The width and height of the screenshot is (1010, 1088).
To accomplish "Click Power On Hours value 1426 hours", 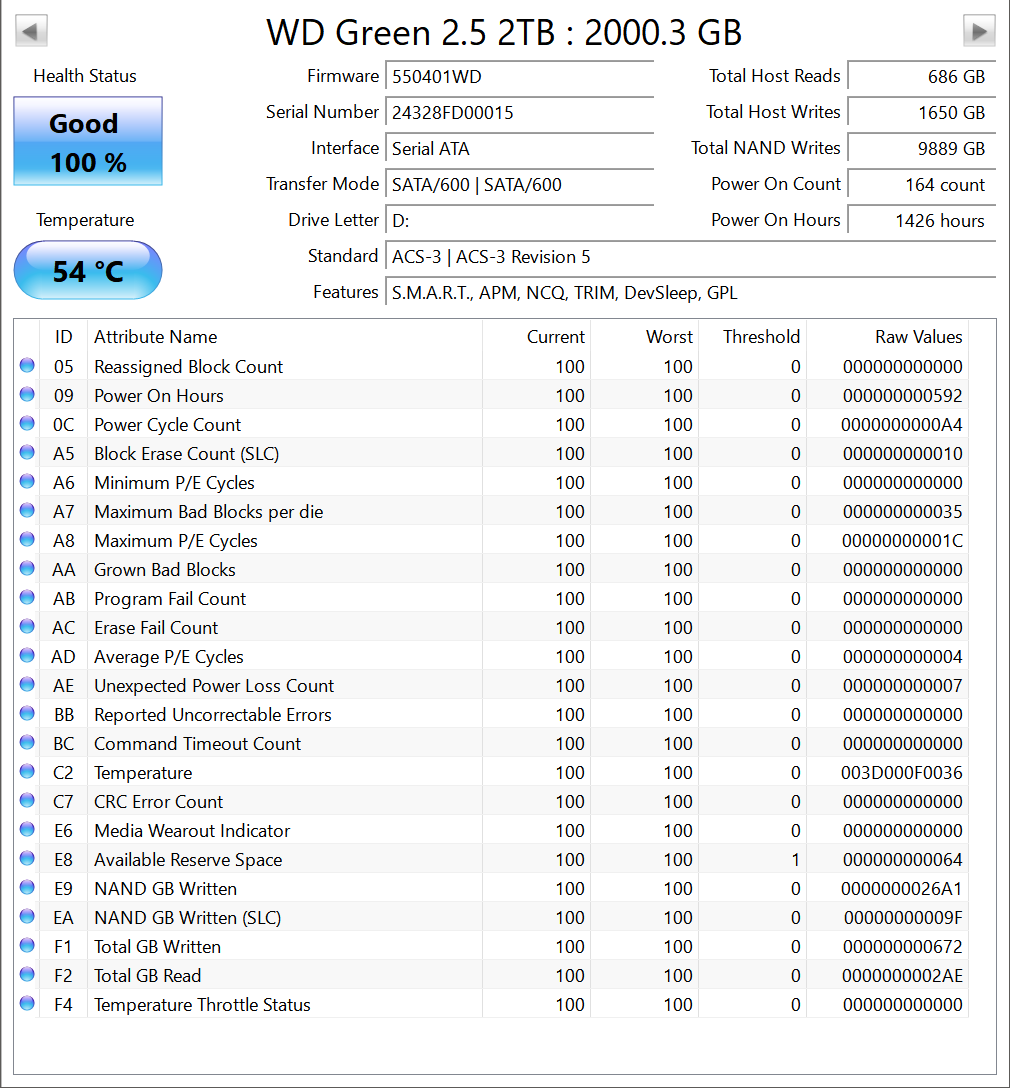I will coord(921,221).
